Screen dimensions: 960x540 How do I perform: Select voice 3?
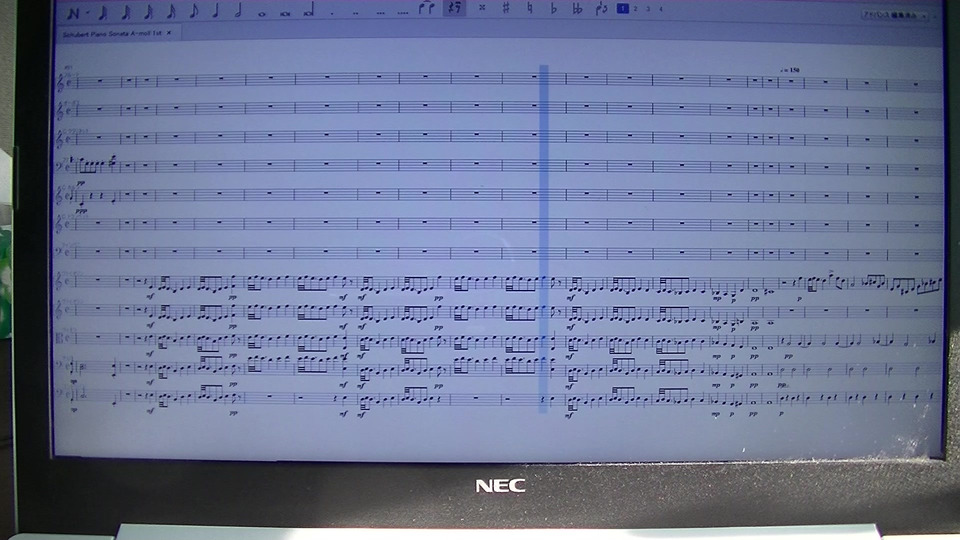click(x=648, y=9)
